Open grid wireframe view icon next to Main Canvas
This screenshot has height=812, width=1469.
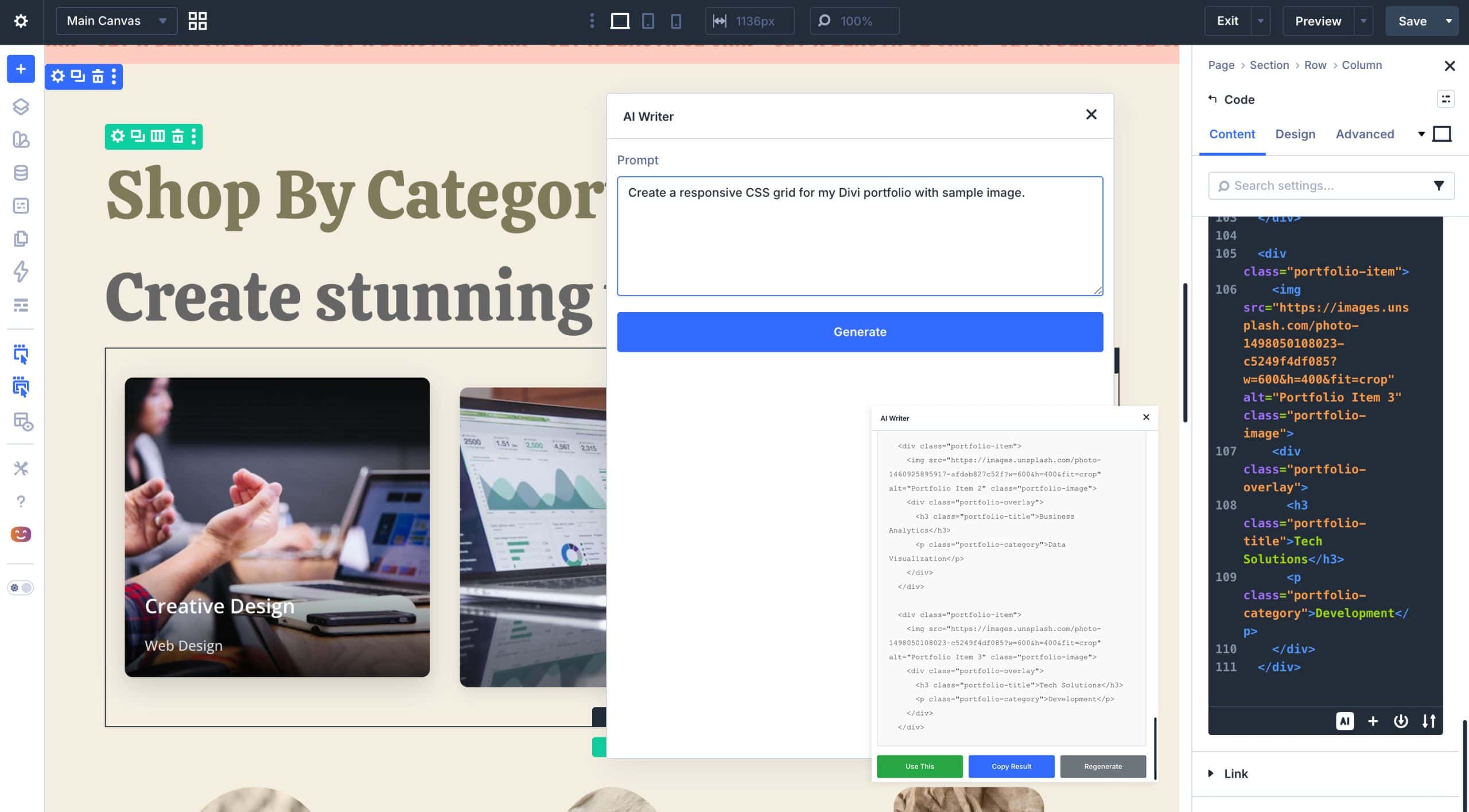coord(197,21)
